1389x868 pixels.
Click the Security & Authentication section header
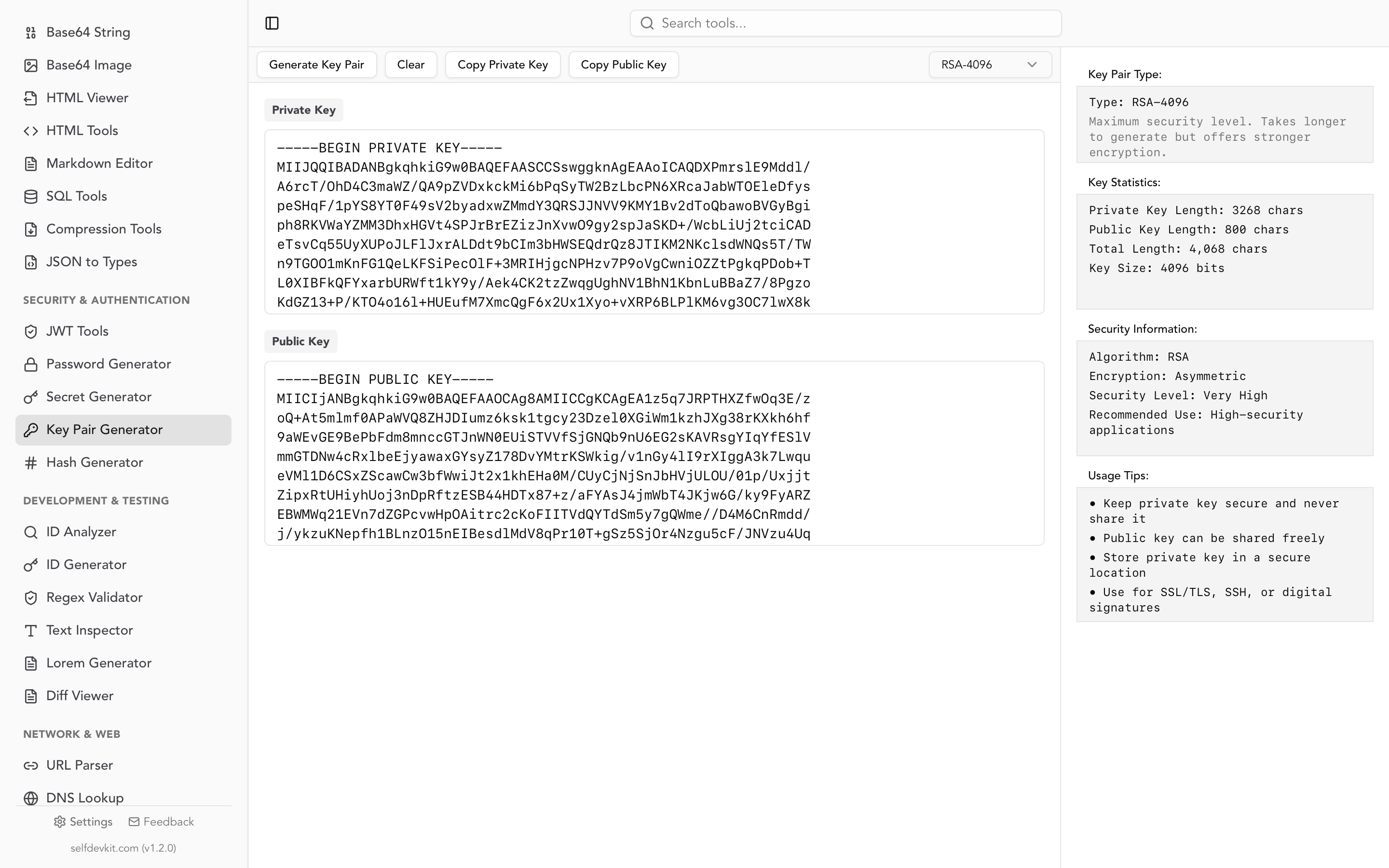[x=106, y=300]
